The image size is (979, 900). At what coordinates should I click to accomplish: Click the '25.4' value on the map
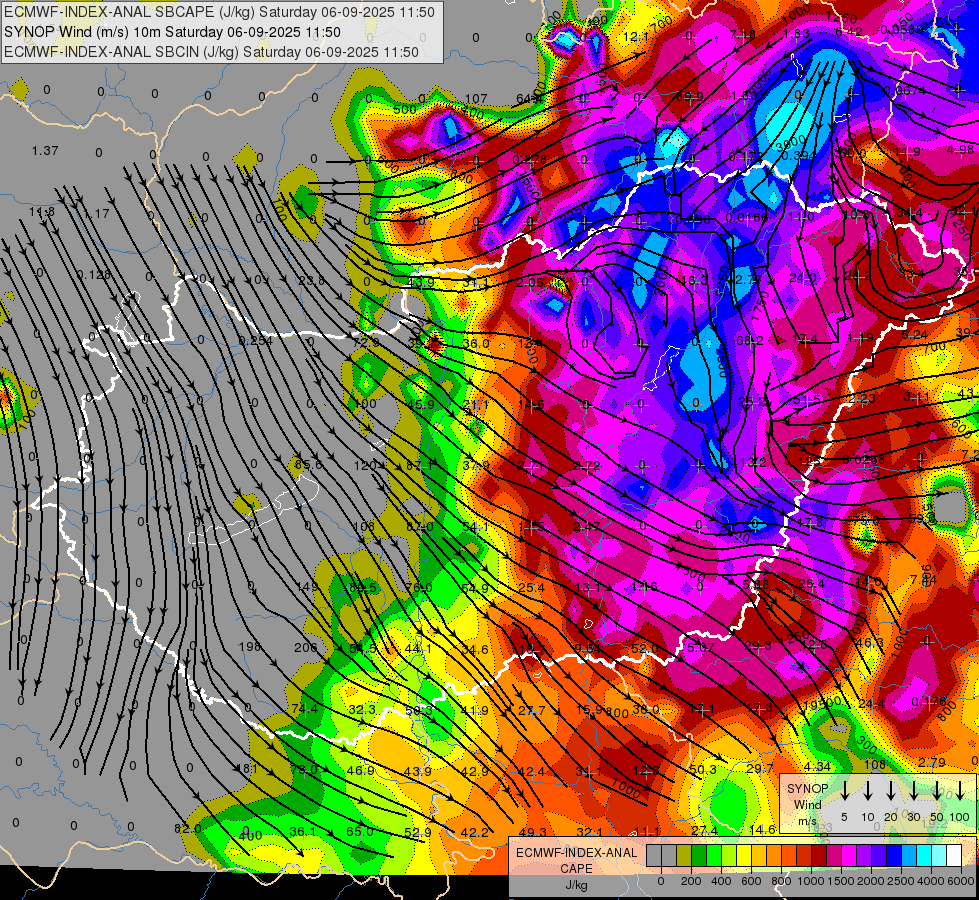click(x=531, y=588)
